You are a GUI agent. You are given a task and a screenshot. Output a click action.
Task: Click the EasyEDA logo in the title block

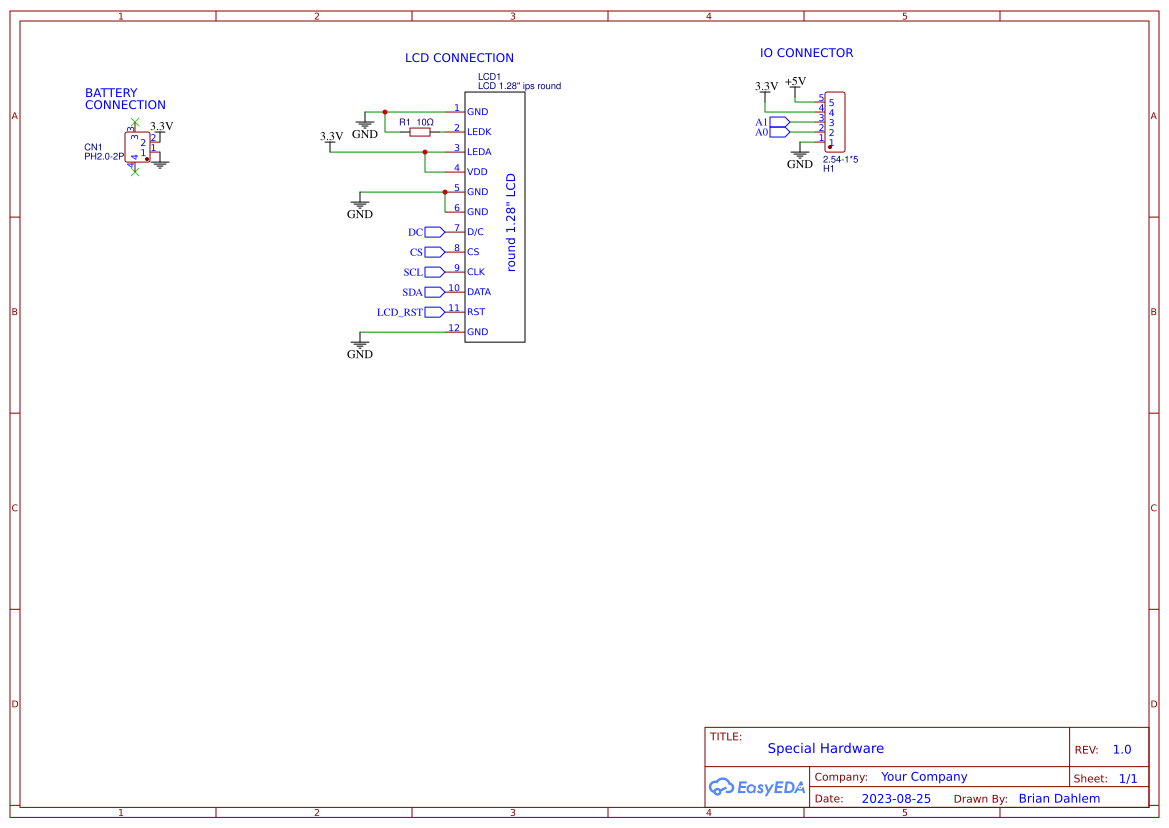tap(755, 787)
